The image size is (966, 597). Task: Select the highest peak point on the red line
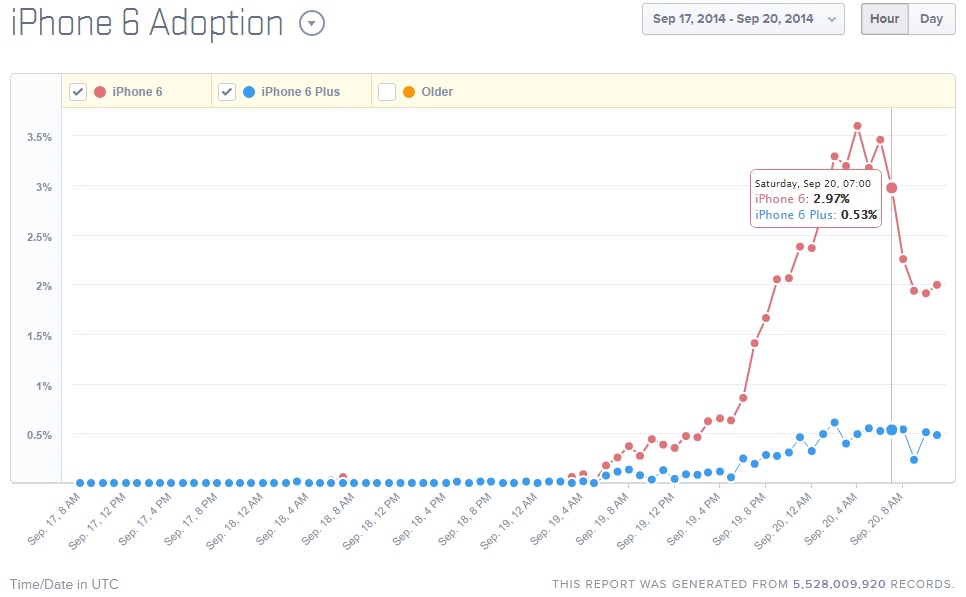(857, 124)
